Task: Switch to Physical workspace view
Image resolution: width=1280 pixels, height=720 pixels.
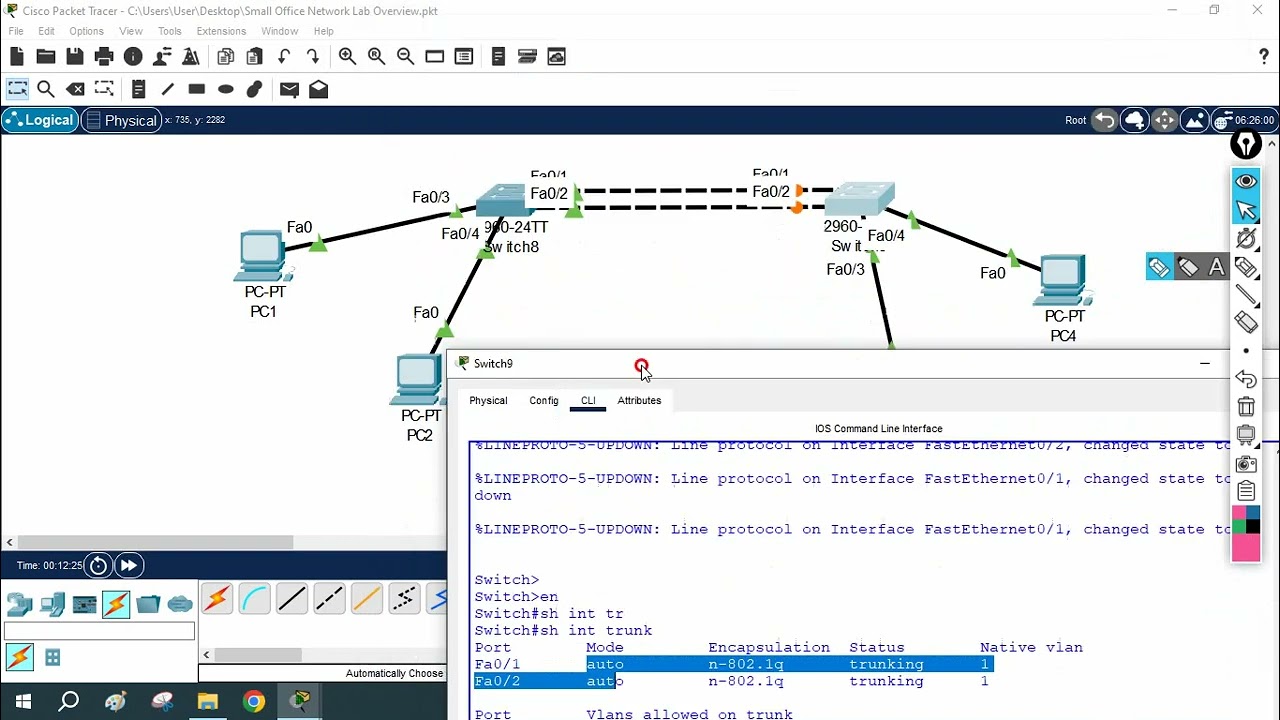Action: [121, 120]
